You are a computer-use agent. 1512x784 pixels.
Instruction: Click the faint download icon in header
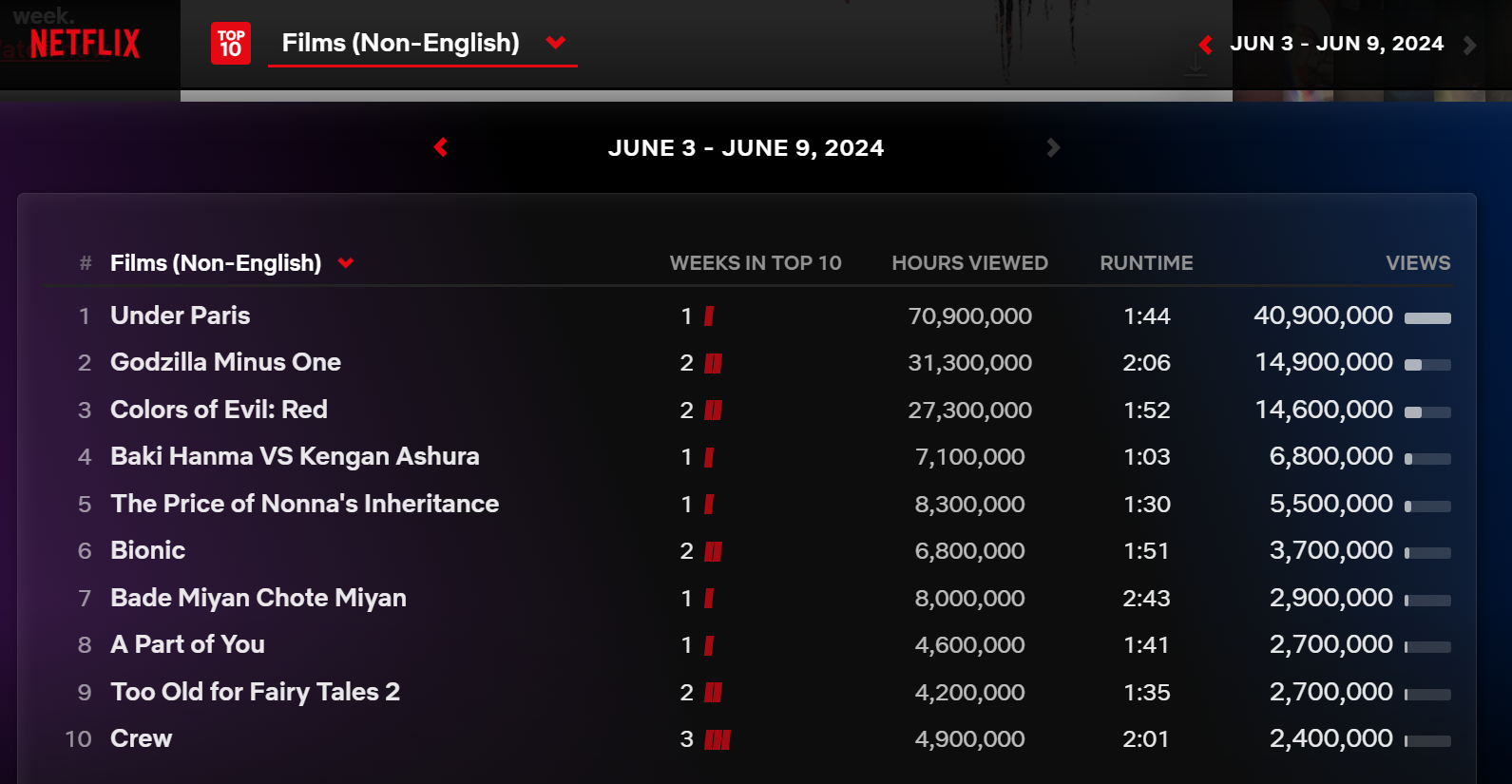[1196, 66]
